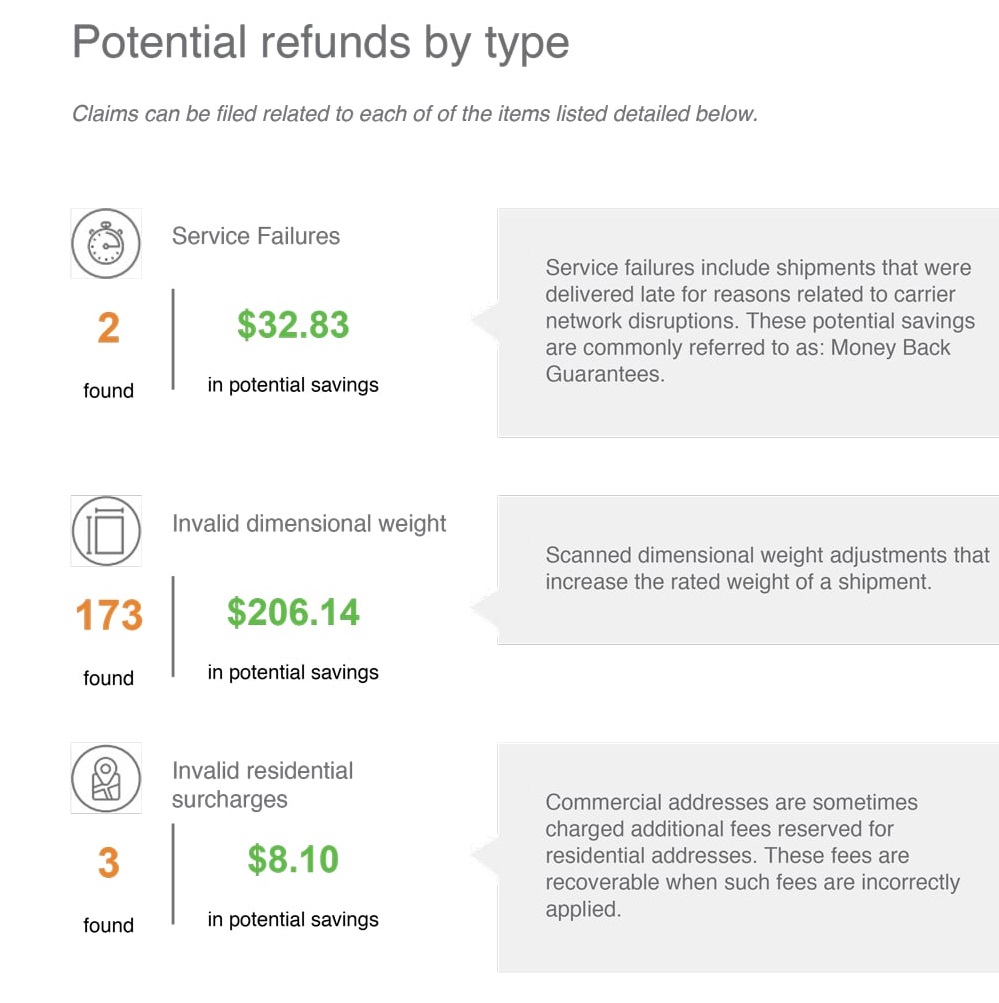
Task: Click the commercial addresses description box
Action: tap(748, 858)
